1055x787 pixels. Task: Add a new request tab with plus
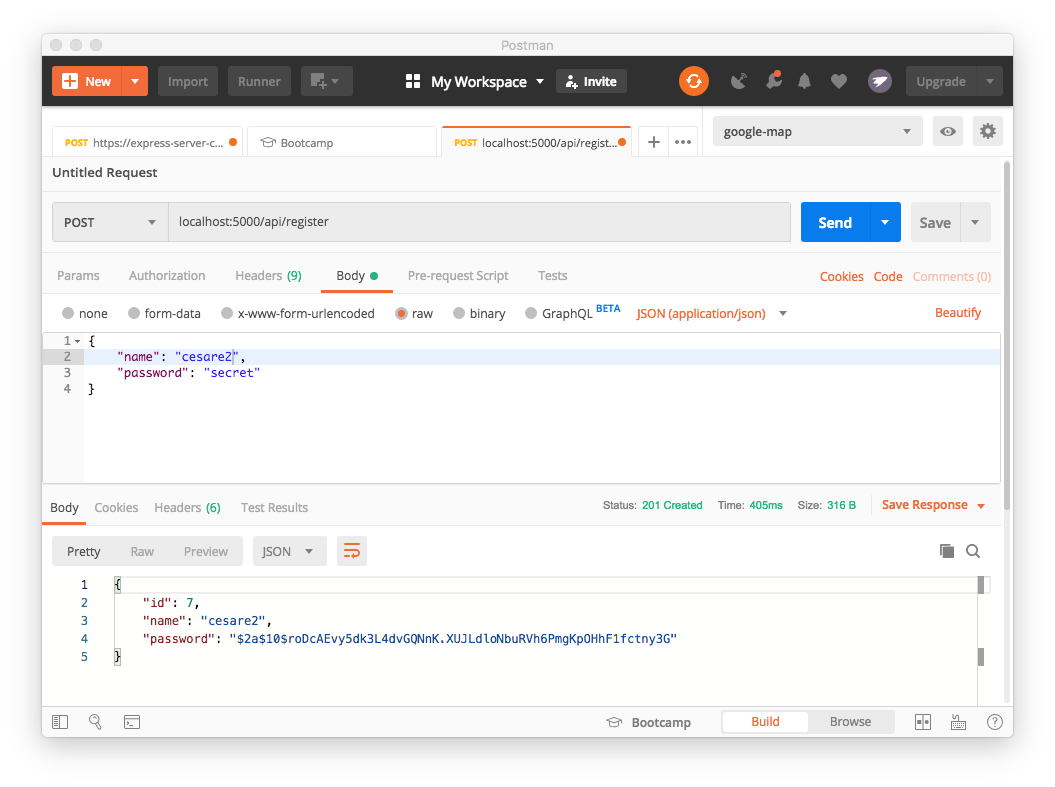tap(653, 142)
